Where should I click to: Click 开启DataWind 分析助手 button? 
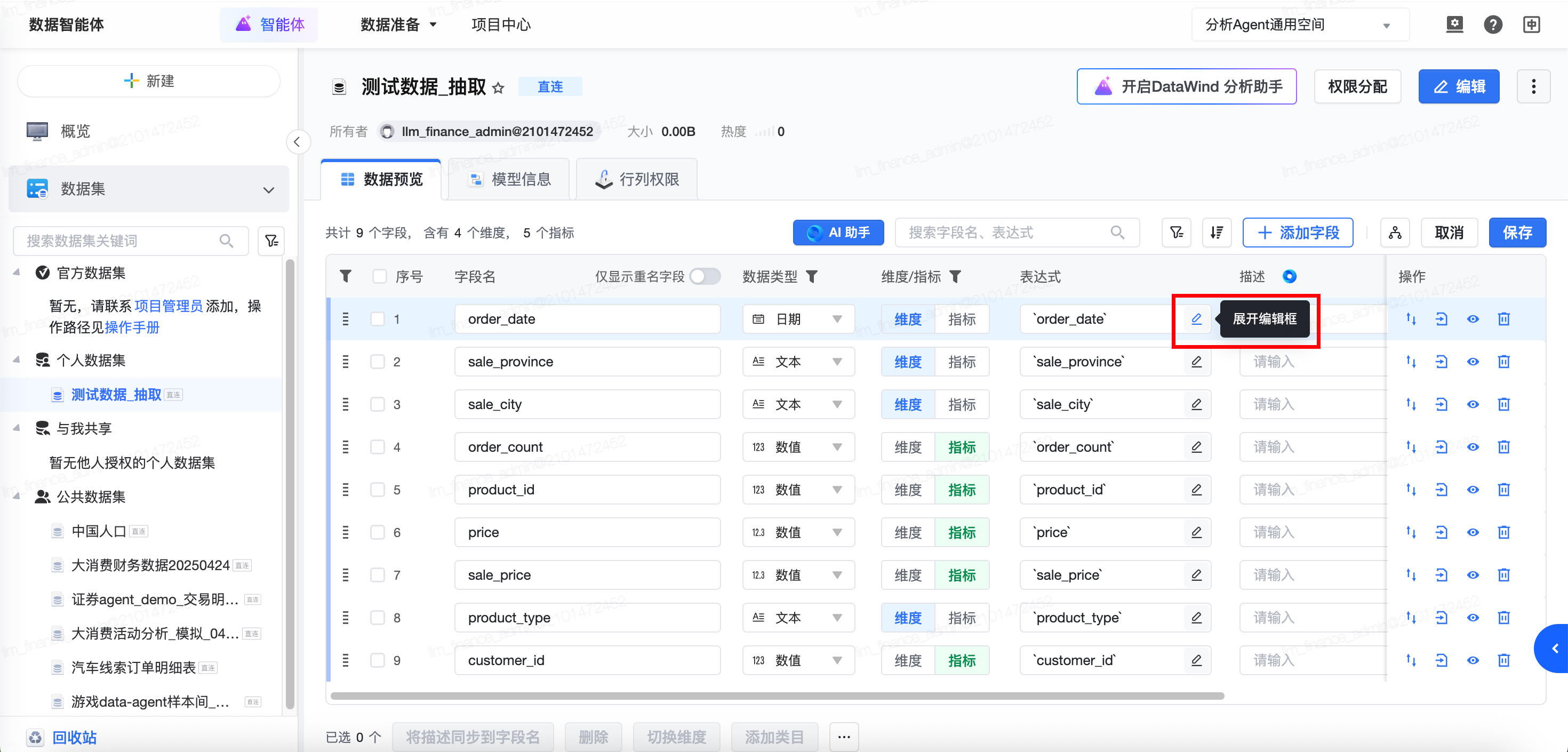(x=1186, y=86)
